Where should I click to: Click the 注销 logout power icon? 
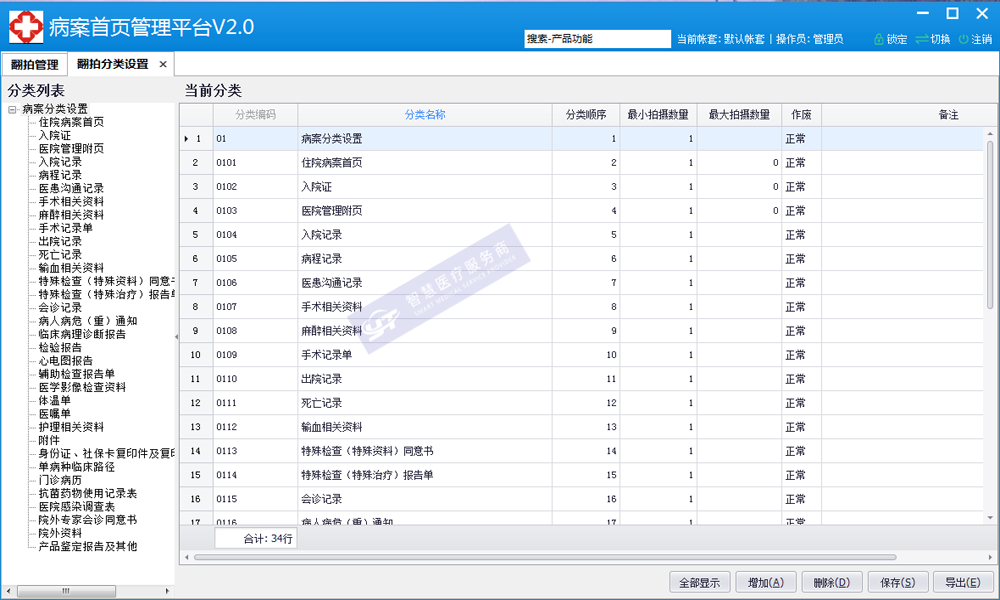click(963, 39)
